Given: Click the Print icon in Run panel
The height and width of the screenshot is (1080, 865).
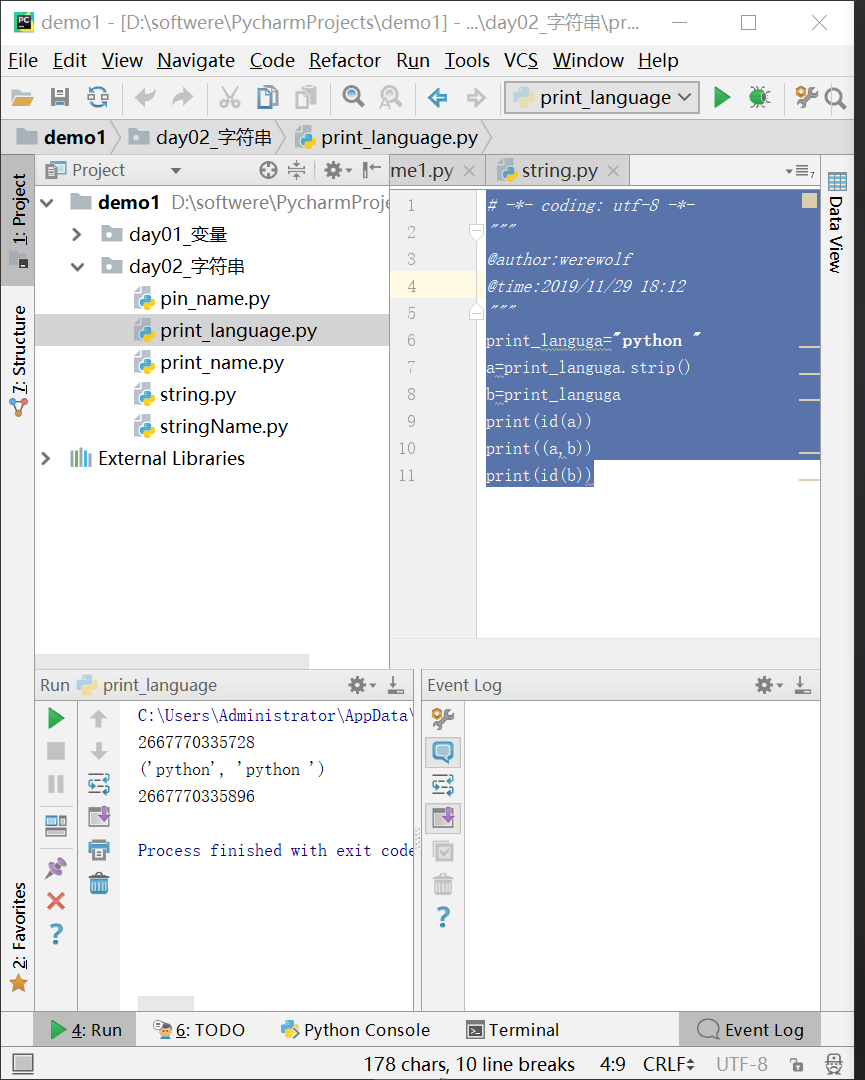Looking at the screenshot, I should click(x=99, y=849).
